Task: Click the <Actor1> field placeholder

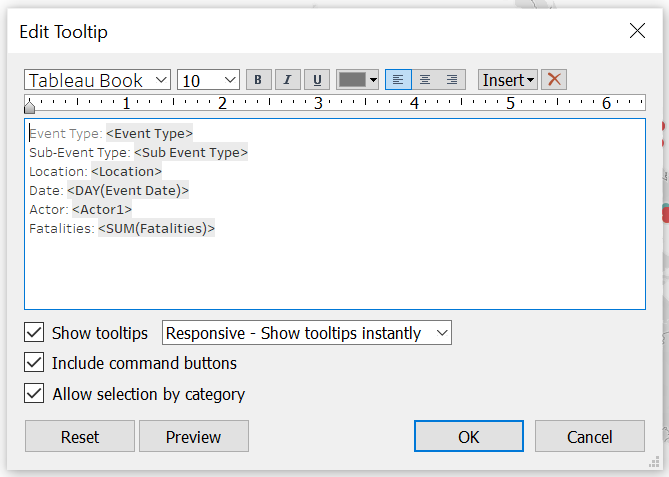Action: 102,209
